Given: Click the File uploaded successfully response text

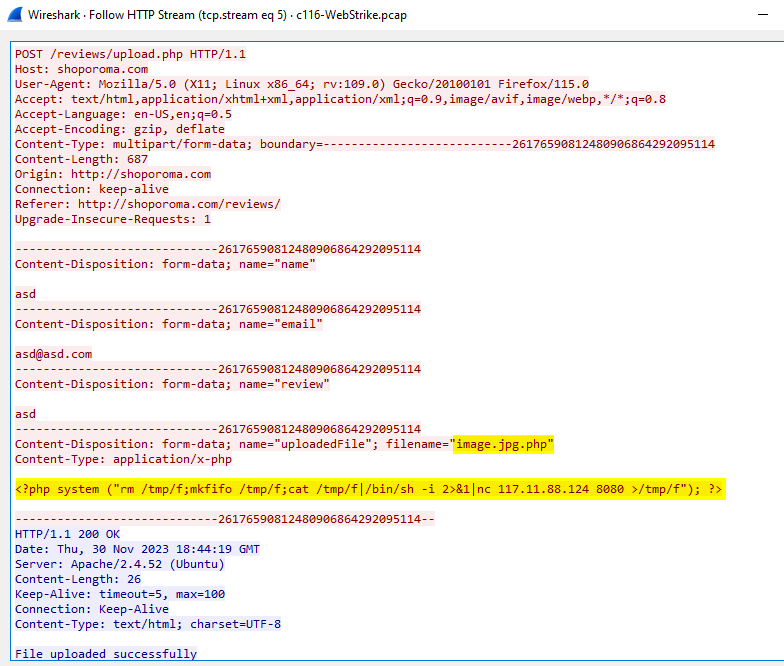Looking at the screenshot, I should click(106, 654).
